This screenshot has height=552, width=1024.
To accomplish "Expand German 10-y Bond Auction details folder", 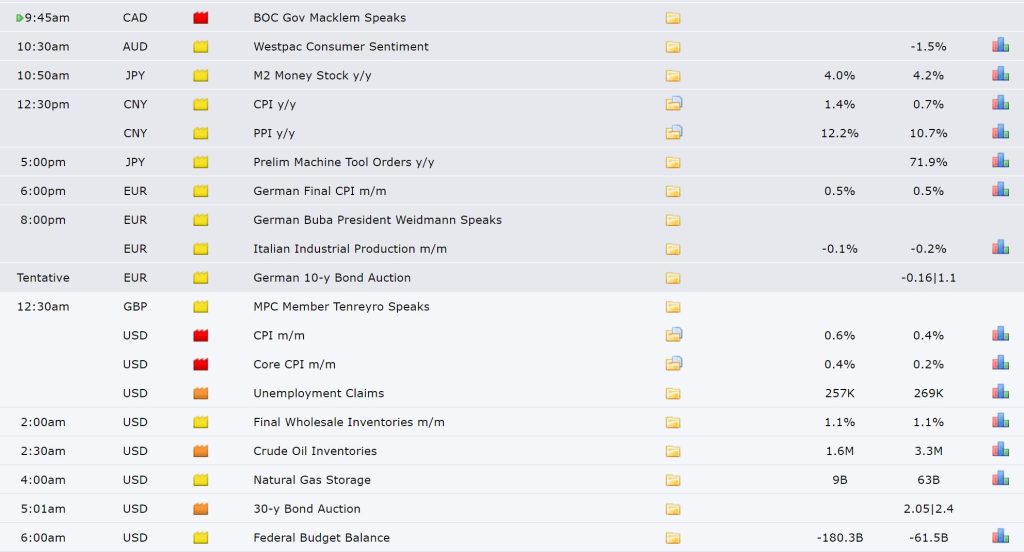I will click(673, 278).
